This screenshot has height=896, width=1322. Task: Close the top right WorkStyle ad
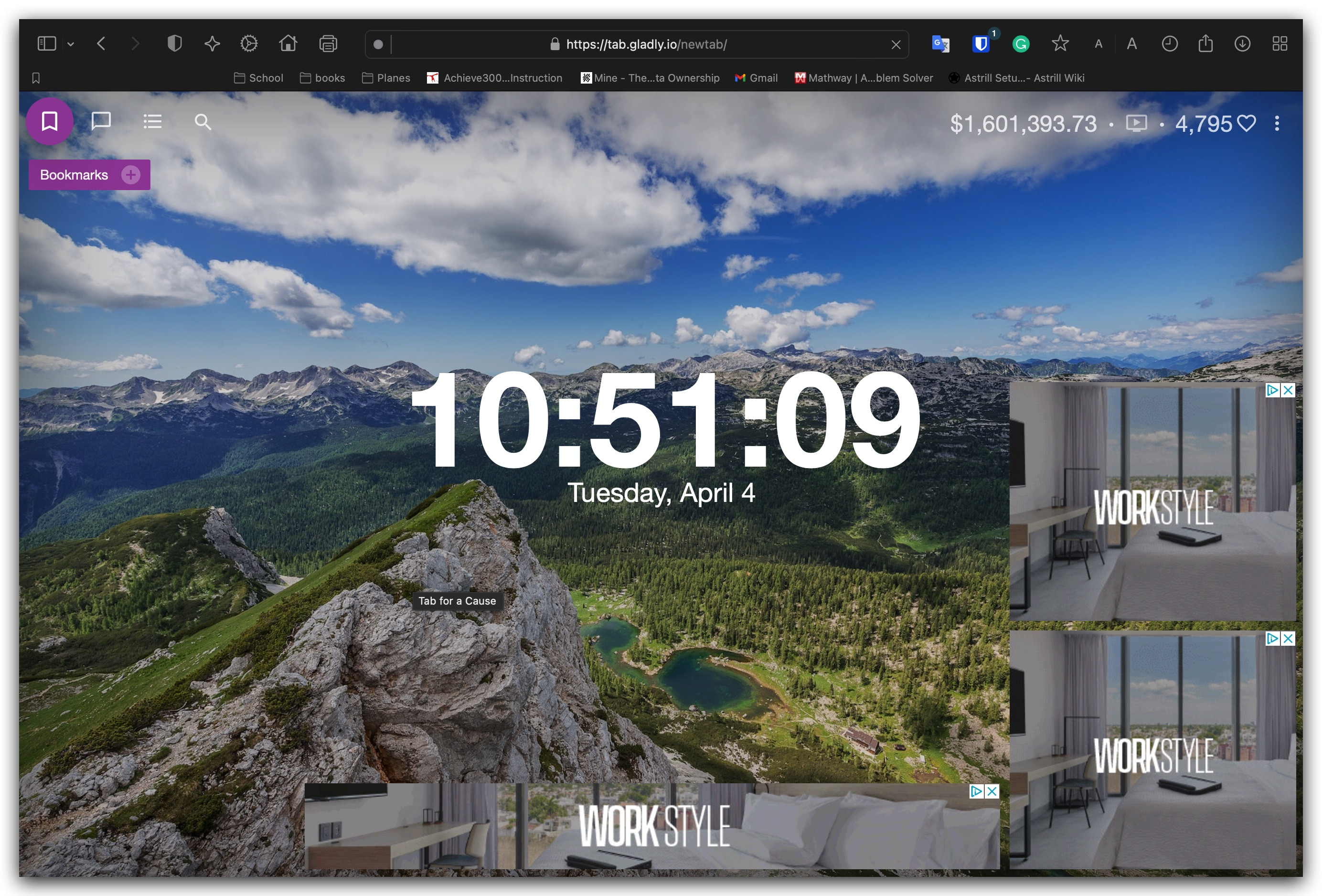coord(1289,390)
